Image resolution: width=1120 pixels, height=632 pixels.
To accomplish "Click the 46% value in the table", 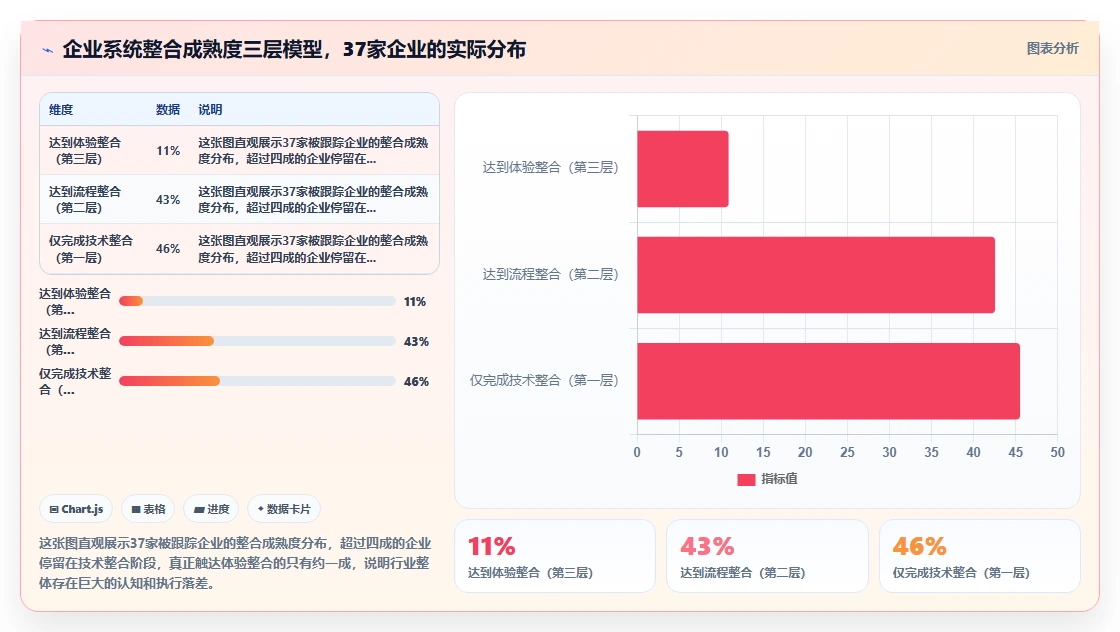I will point(168,249).
